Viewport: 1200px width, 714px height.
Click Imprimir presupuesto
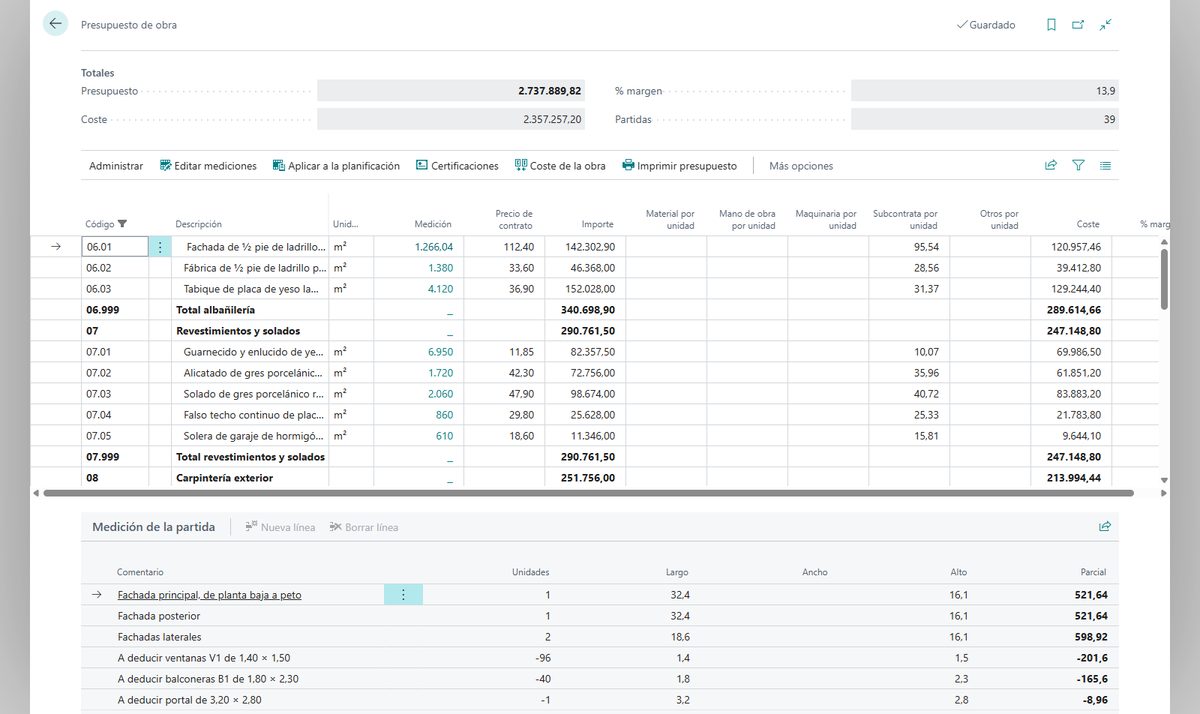click(x=679, y=166)
